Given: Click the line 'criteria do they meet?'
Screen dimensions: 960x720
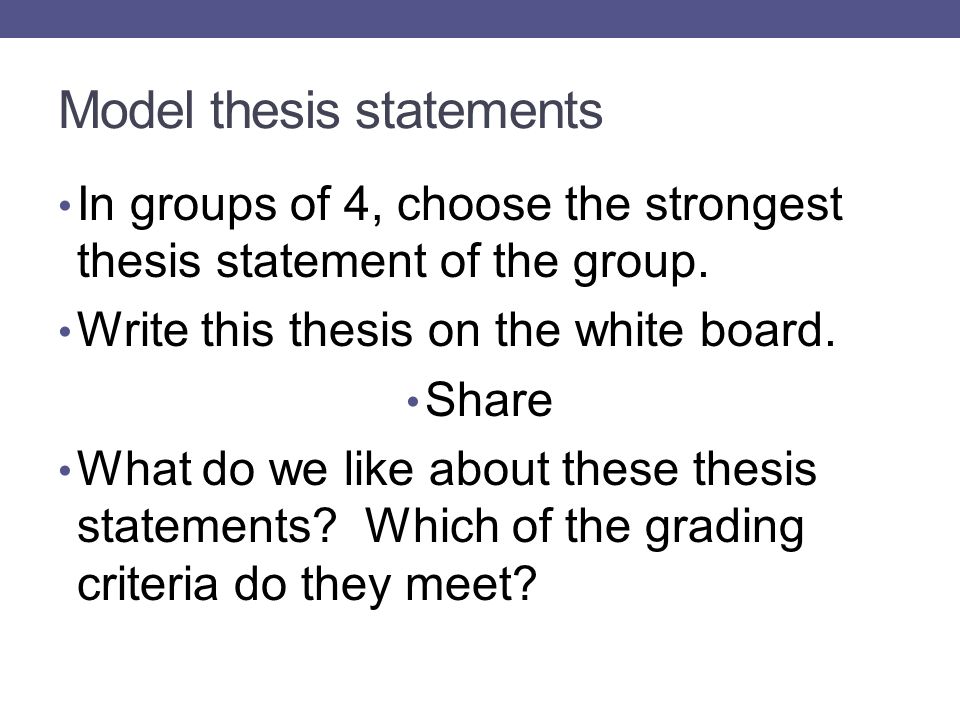Looking at the screenshot, I should click(x=307, y=585).
